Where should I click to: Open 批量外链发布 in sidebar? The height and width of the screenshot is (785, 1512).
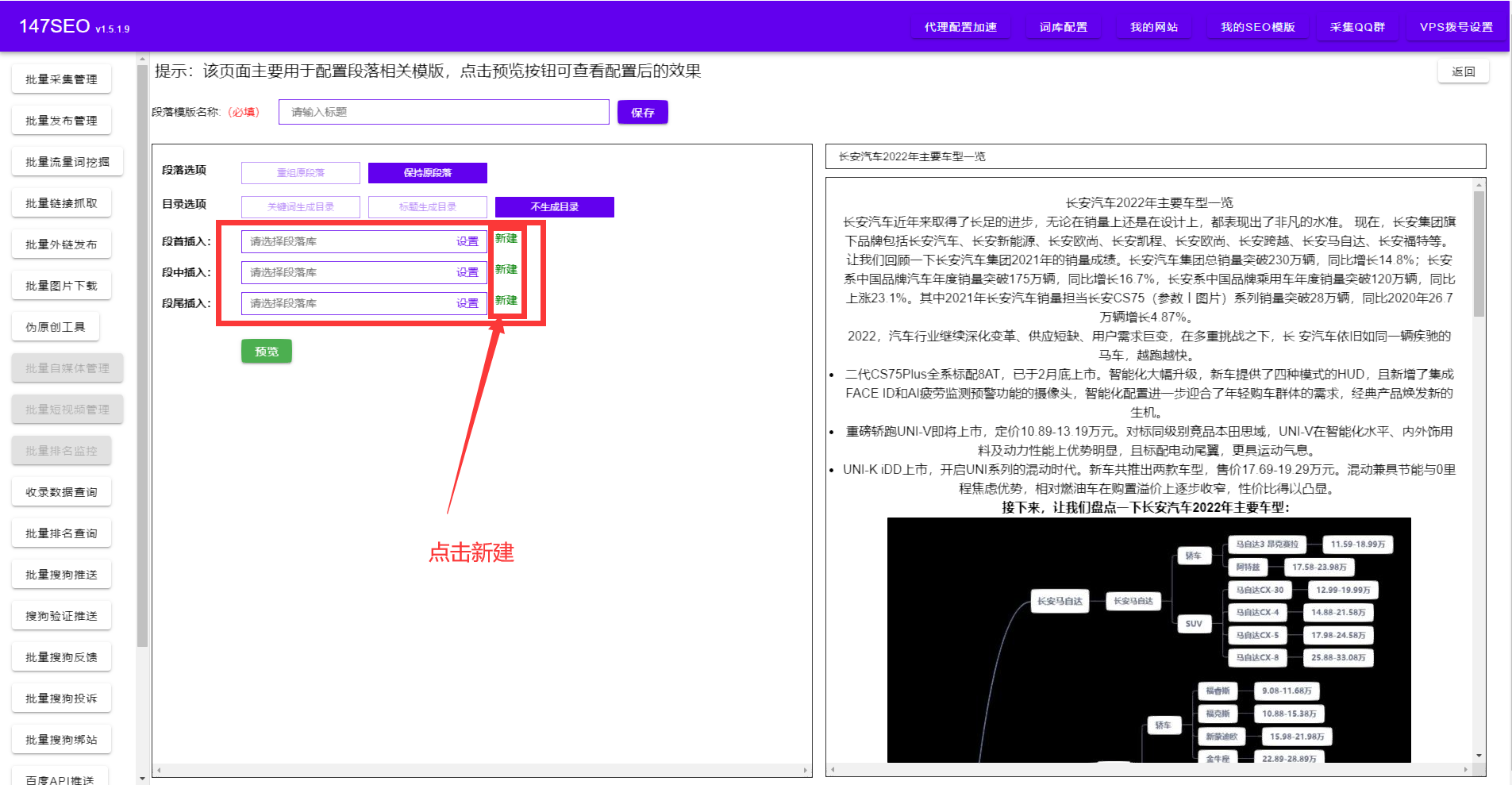coord(61,244)
